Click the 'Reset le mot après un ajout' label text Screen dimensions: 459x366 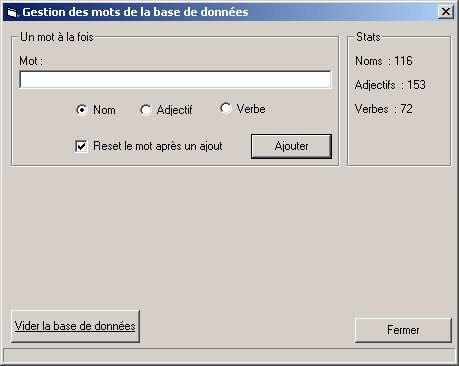[158, 146]
